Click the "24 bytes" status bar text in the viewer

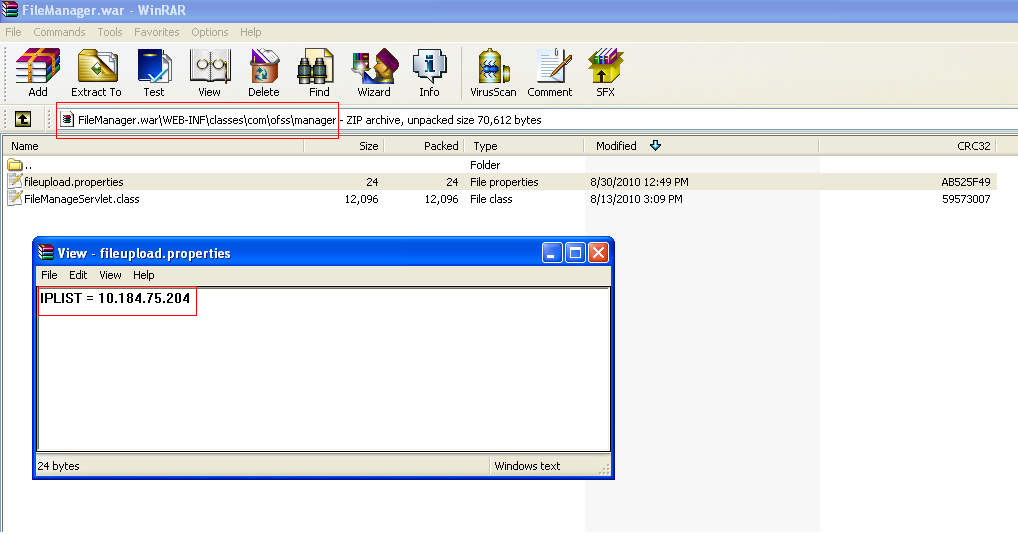[x=58, y=466]
